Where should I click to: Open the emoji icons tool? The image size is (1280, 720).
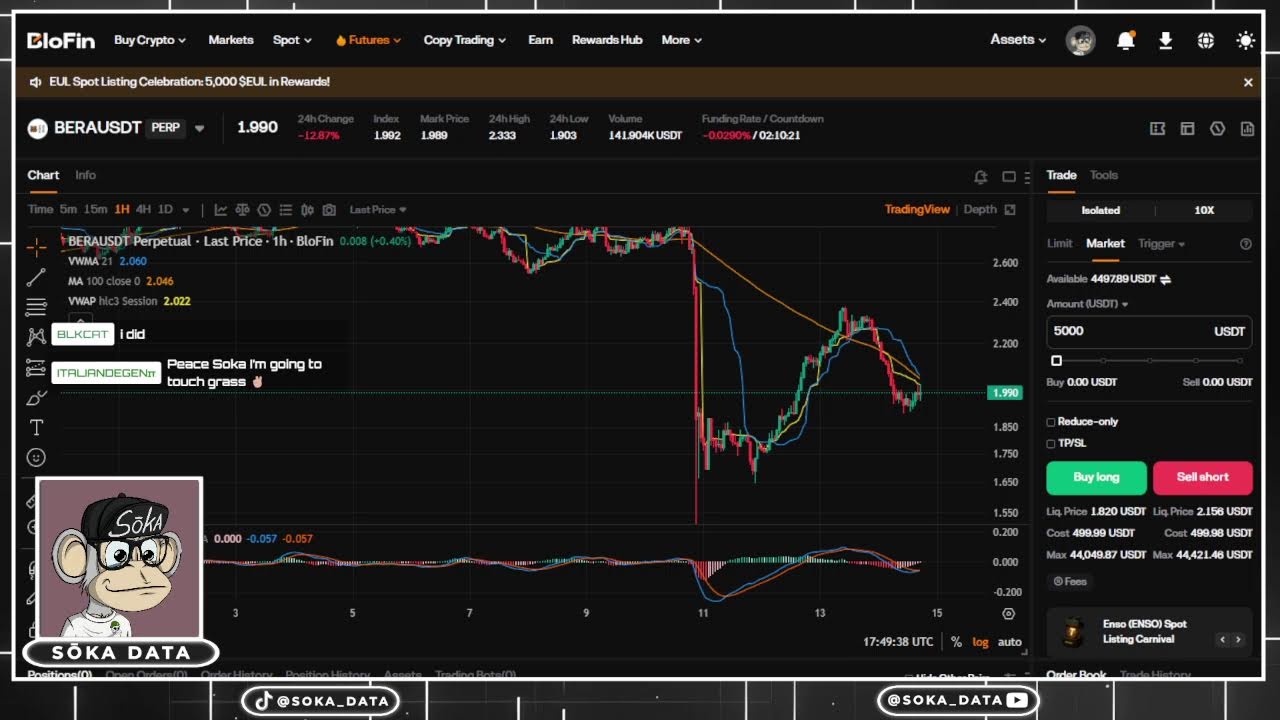tap(36, 457)
